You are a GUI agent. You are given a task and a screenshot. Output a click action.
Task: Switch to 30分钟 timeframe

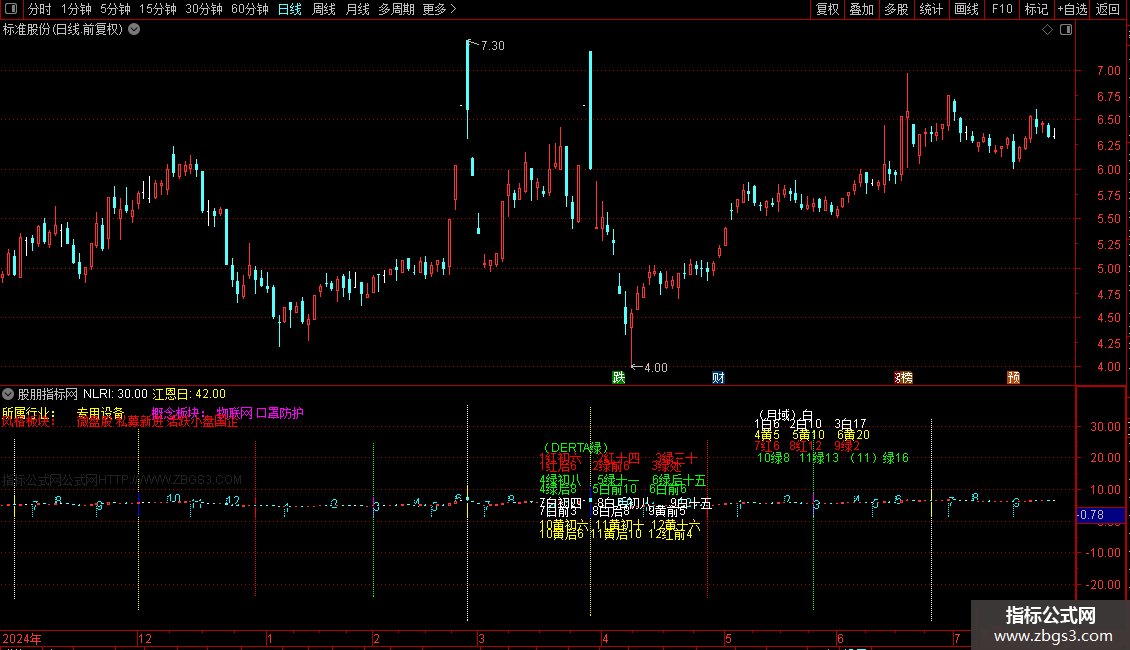(204, 9)
